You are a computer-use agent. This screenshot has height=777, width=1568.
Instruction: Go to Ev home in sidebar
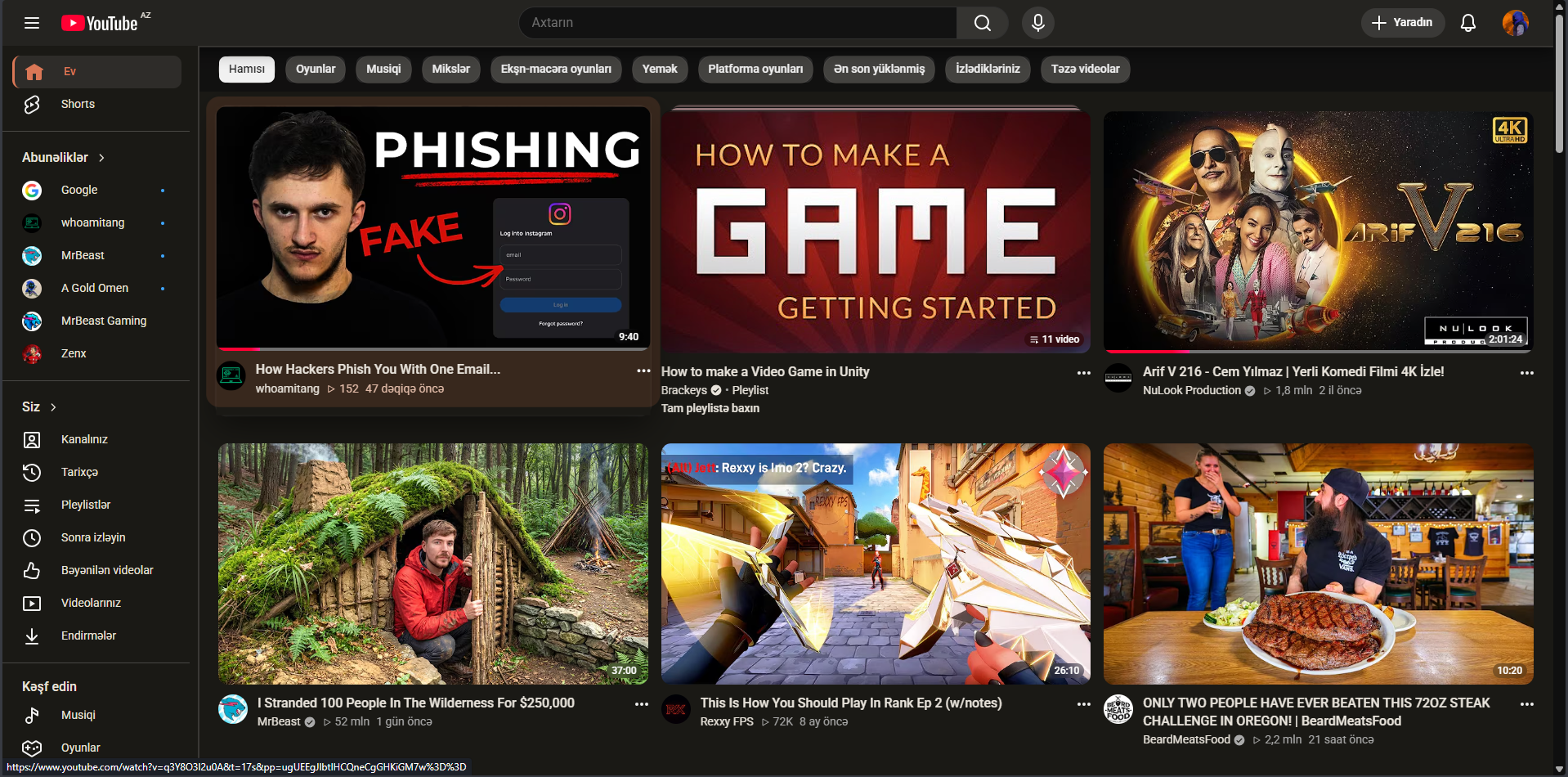[x=97, y=71]
